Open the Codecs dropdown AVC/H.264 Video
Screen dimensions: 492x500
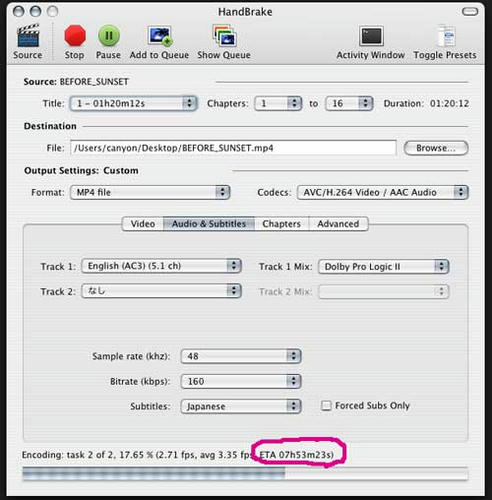(x=383, y=192)
